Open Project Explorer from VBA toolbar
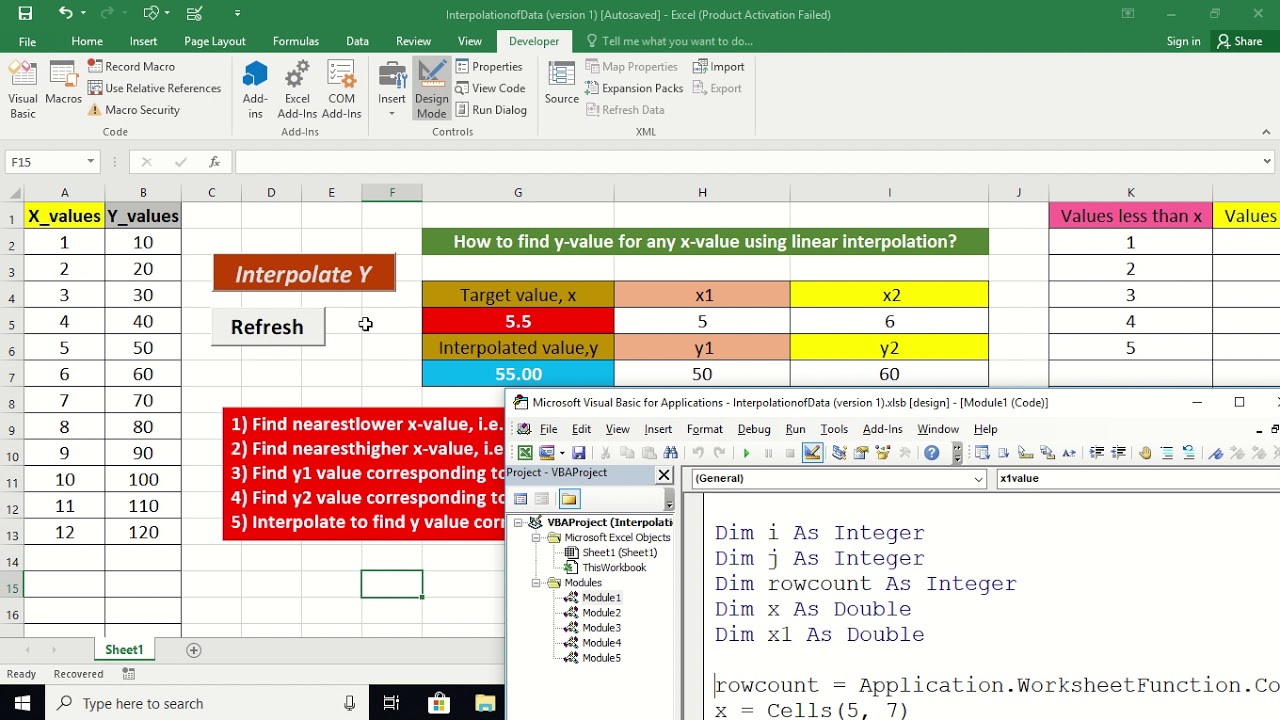 (838, 453)
